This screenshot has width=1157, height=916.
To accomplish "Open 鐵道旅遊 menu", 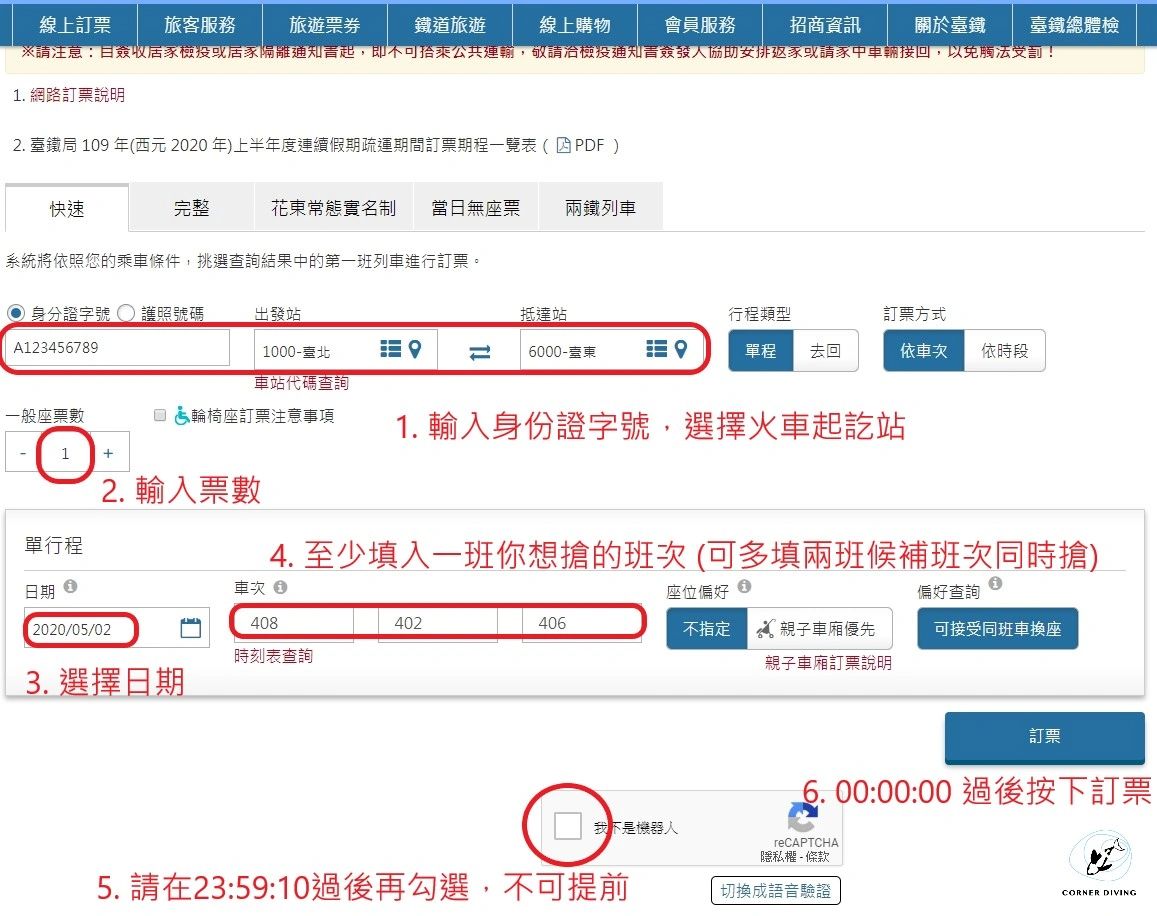I will (450, 25).
